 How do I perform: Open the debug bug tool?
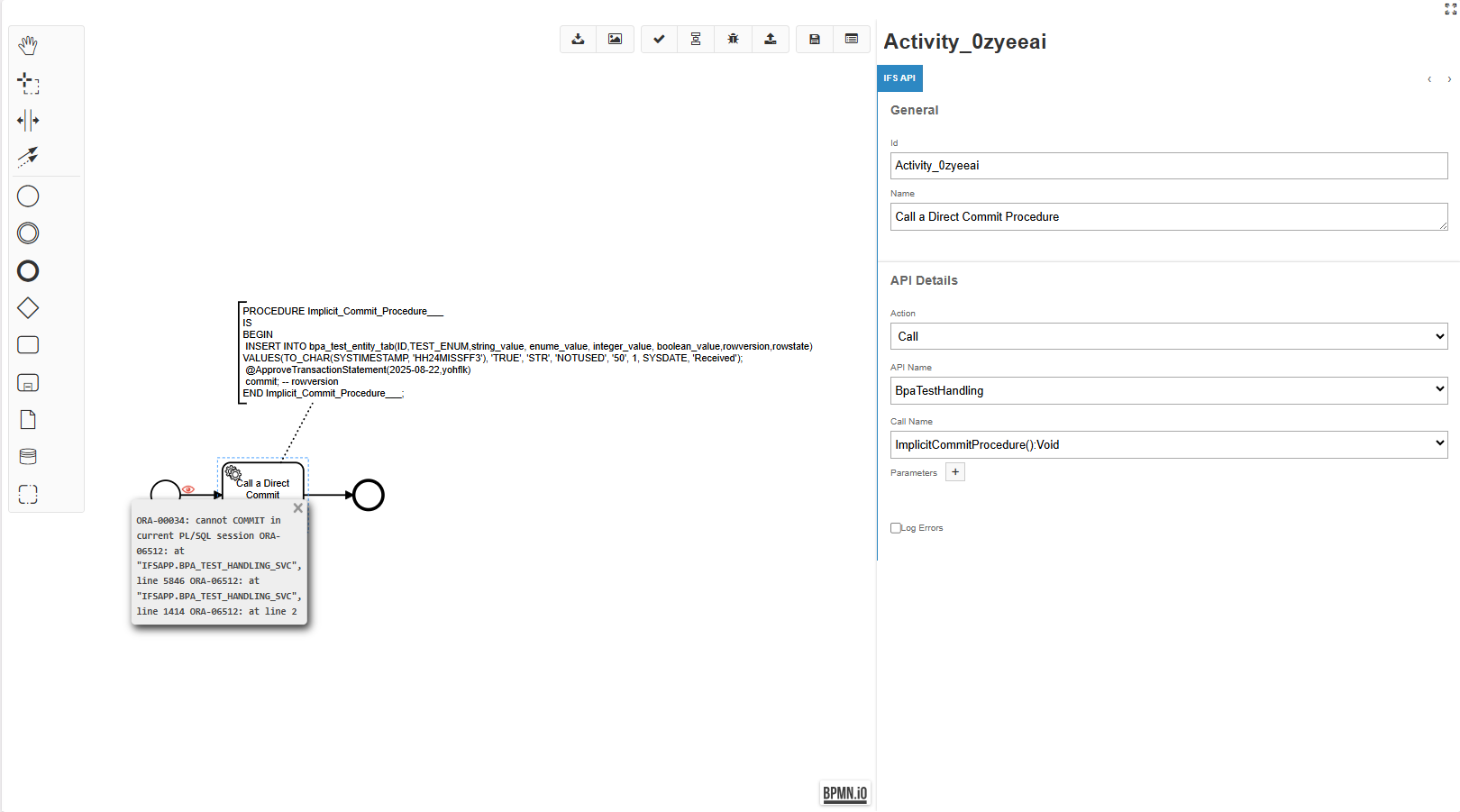pyautogui.click(x=733, y=39)
